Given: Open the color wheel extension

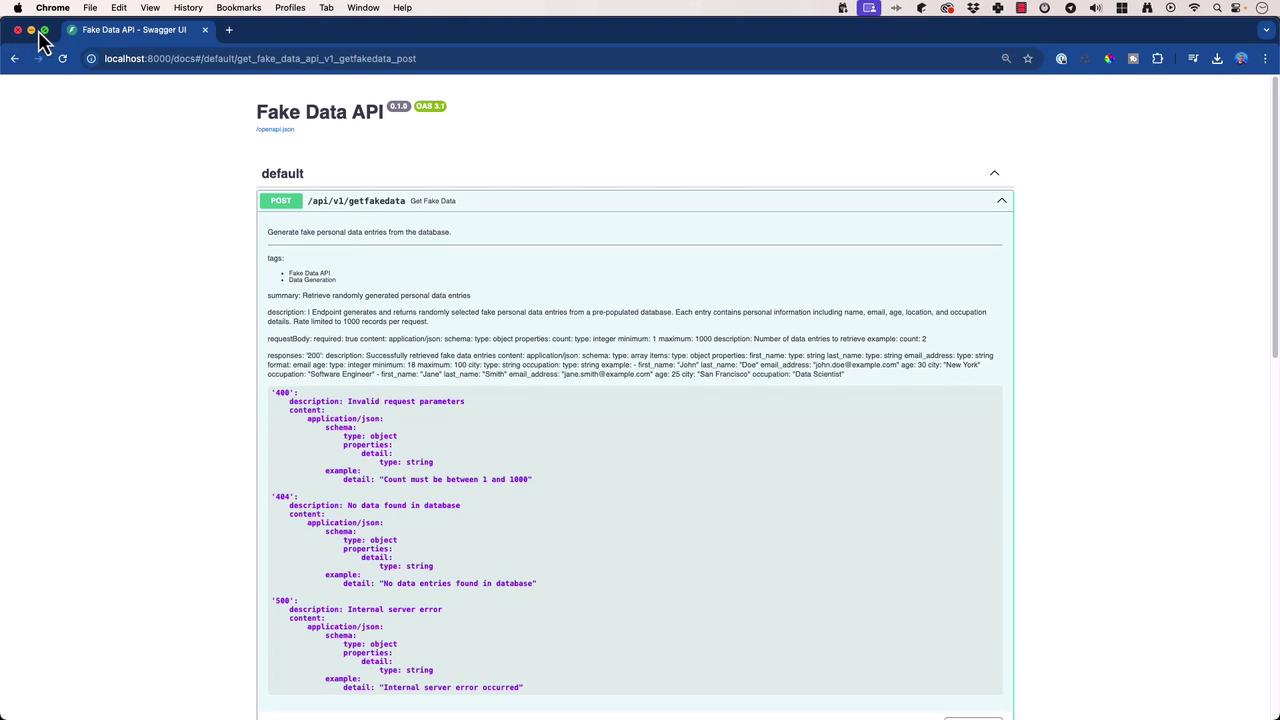Looking at the screenshot, I should pos(1109,59).
